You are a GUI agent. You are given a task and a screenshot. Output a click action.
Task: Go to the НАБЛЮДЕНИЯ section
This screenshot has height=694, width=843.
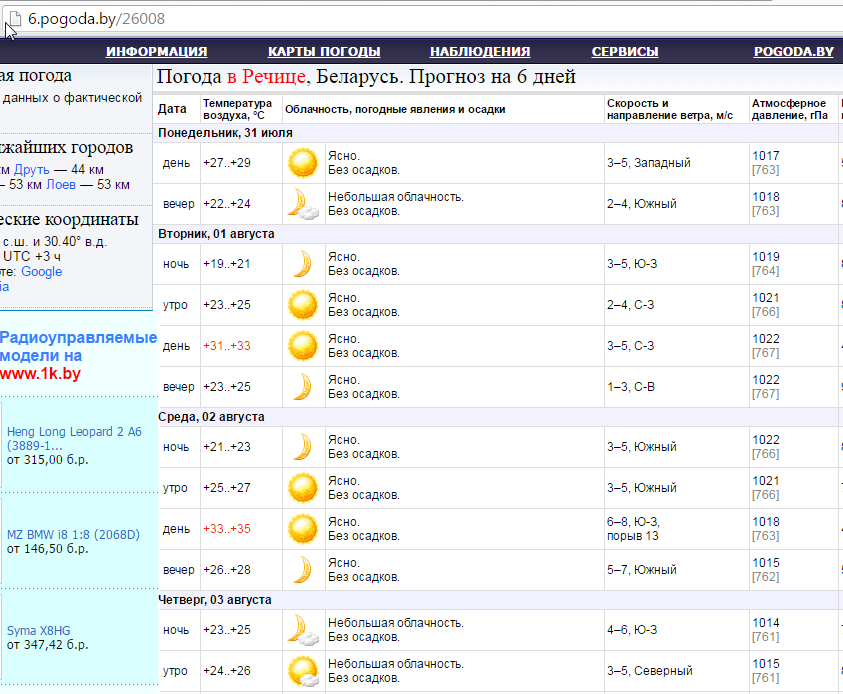click(x=480, y=52)
